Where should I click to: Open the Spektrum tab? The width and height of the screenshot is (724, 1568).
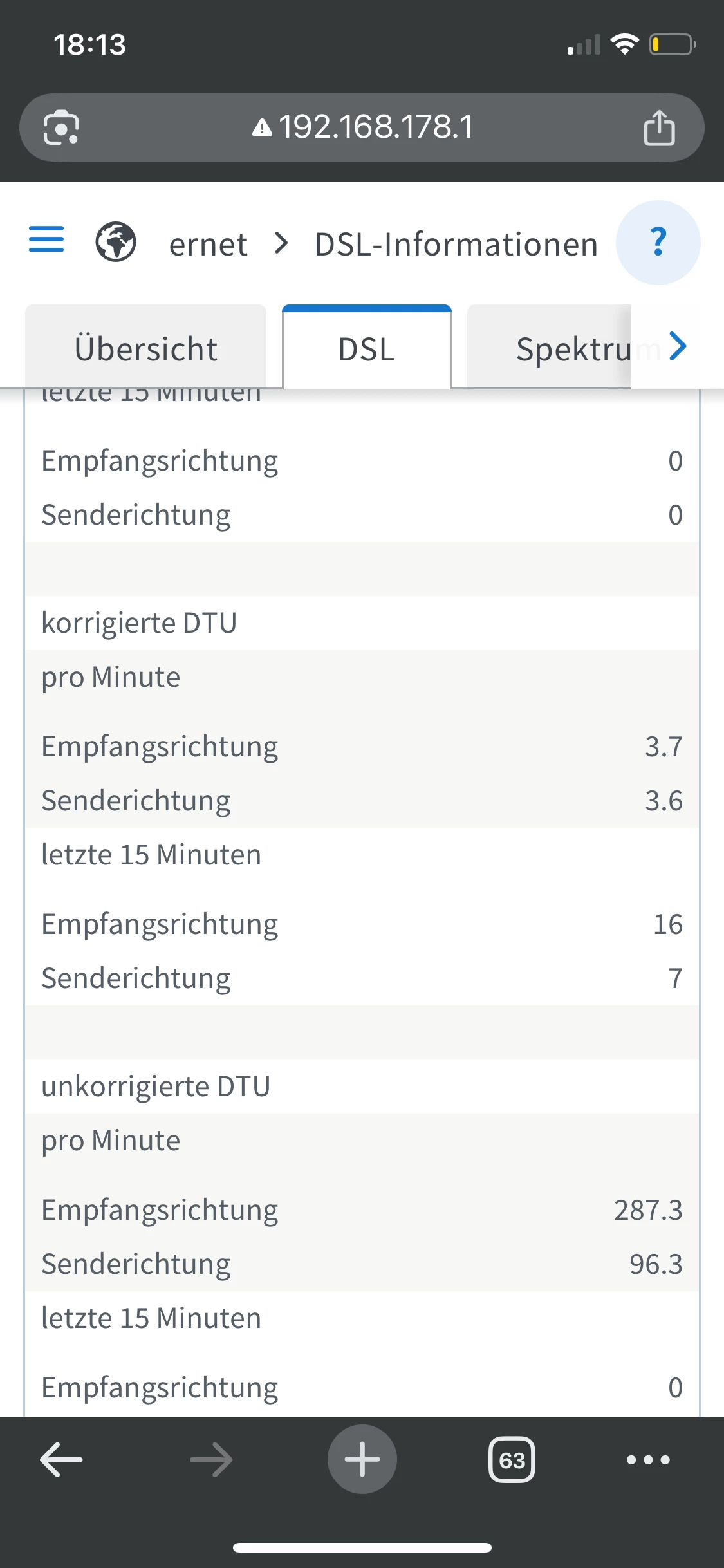(573, 348)
